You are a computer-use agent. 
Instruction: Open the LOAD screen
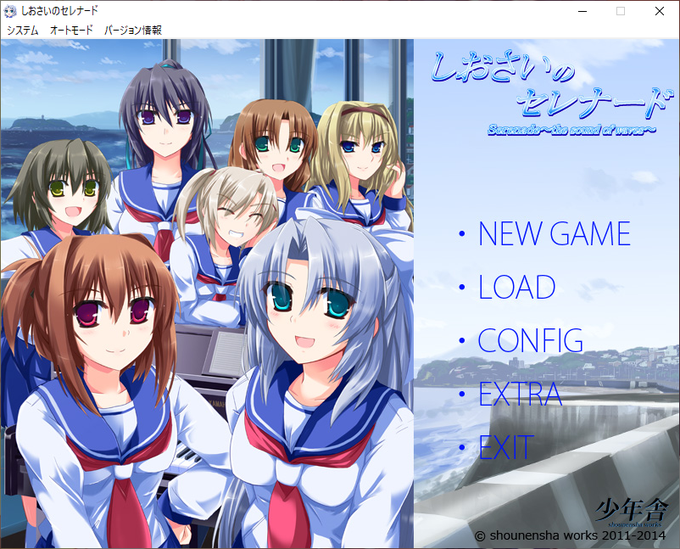tap(516, 287)
